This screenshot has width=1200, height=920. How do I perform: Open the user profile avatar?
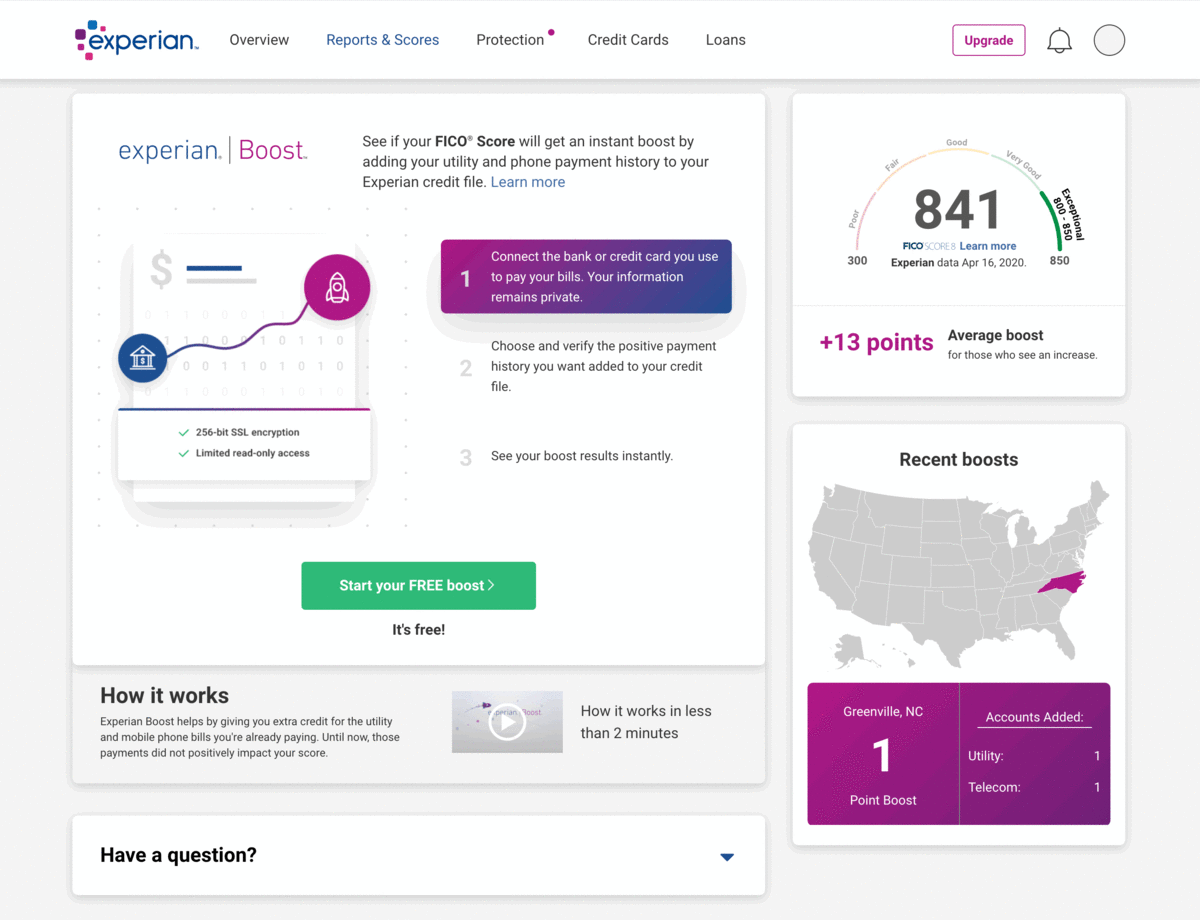click(x=1109, y=40)
